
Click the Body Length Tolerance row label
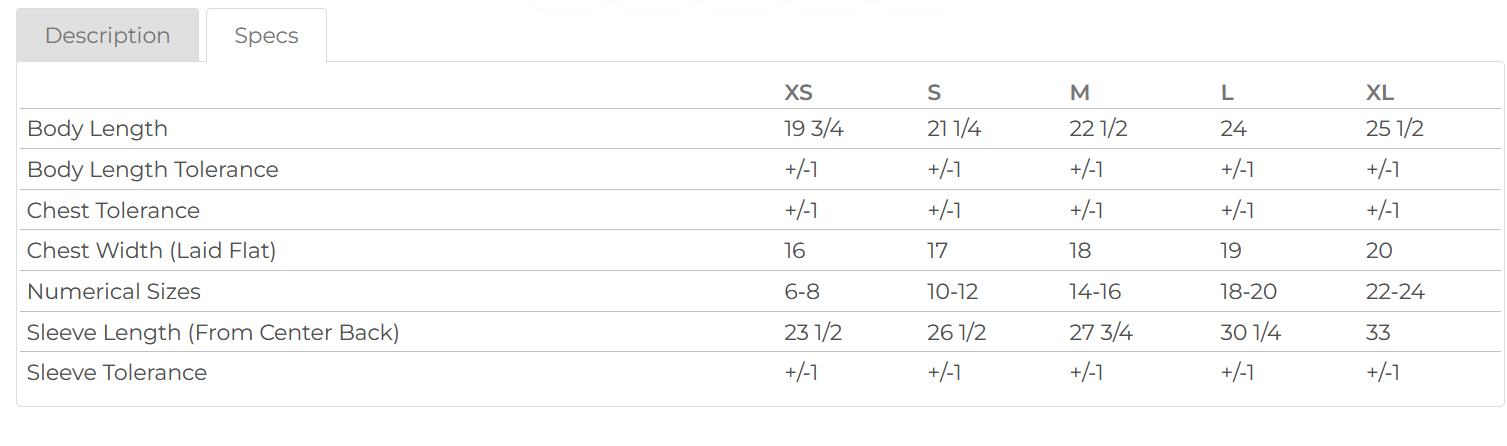coord(152,170)
